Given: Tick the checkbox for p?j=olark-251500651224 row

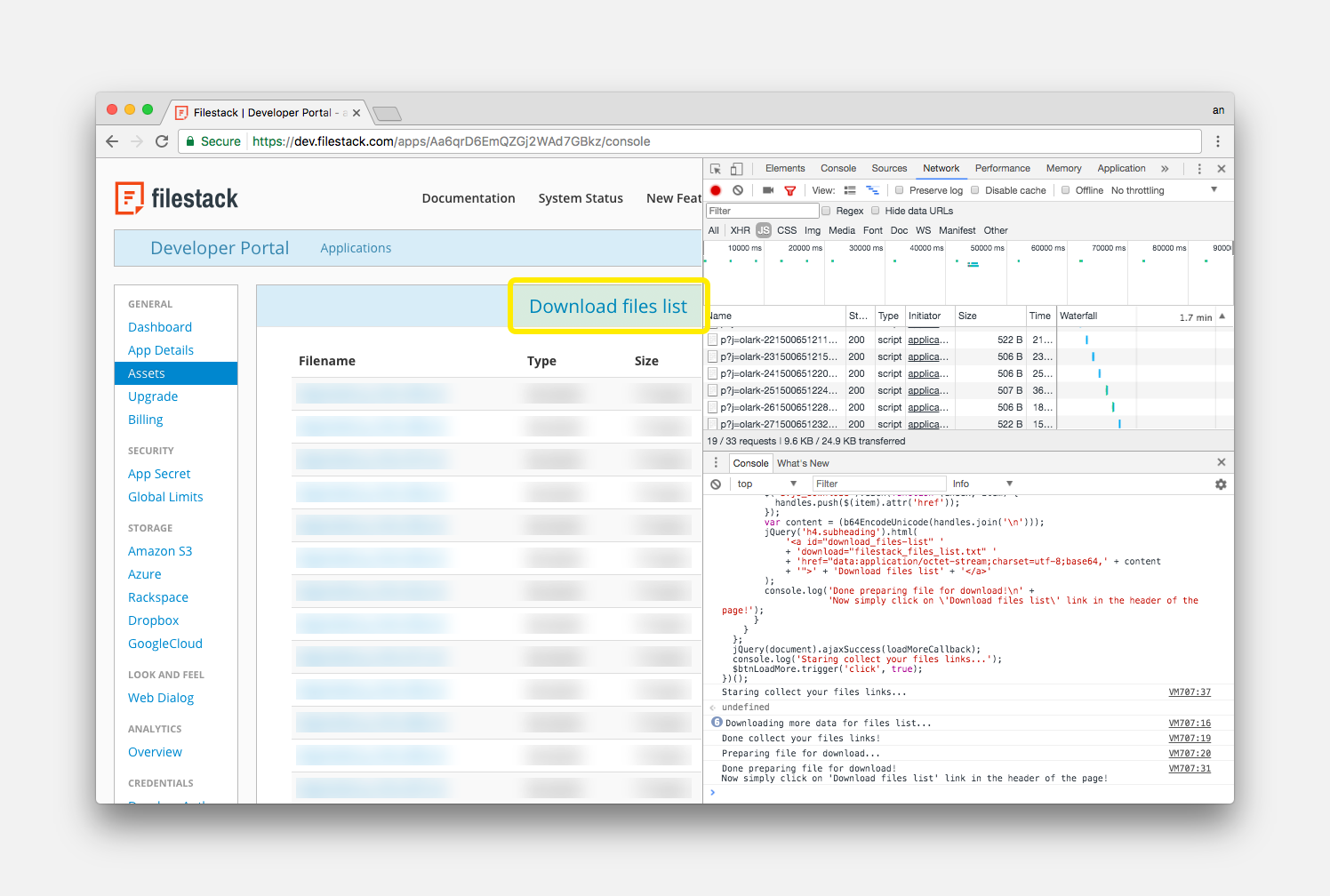Looking at the screenshot, I should (713, 390).
